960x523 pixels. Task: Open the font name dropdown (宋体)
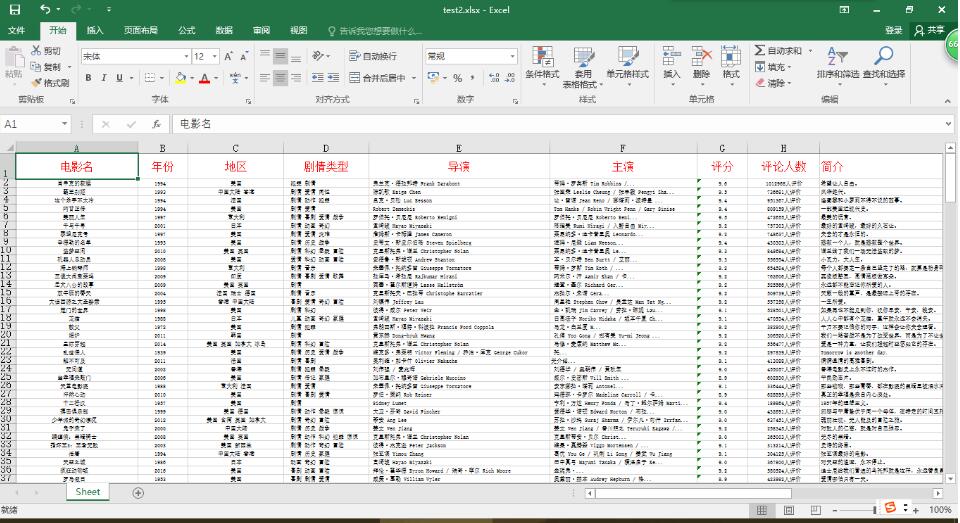tap(186, 56)
